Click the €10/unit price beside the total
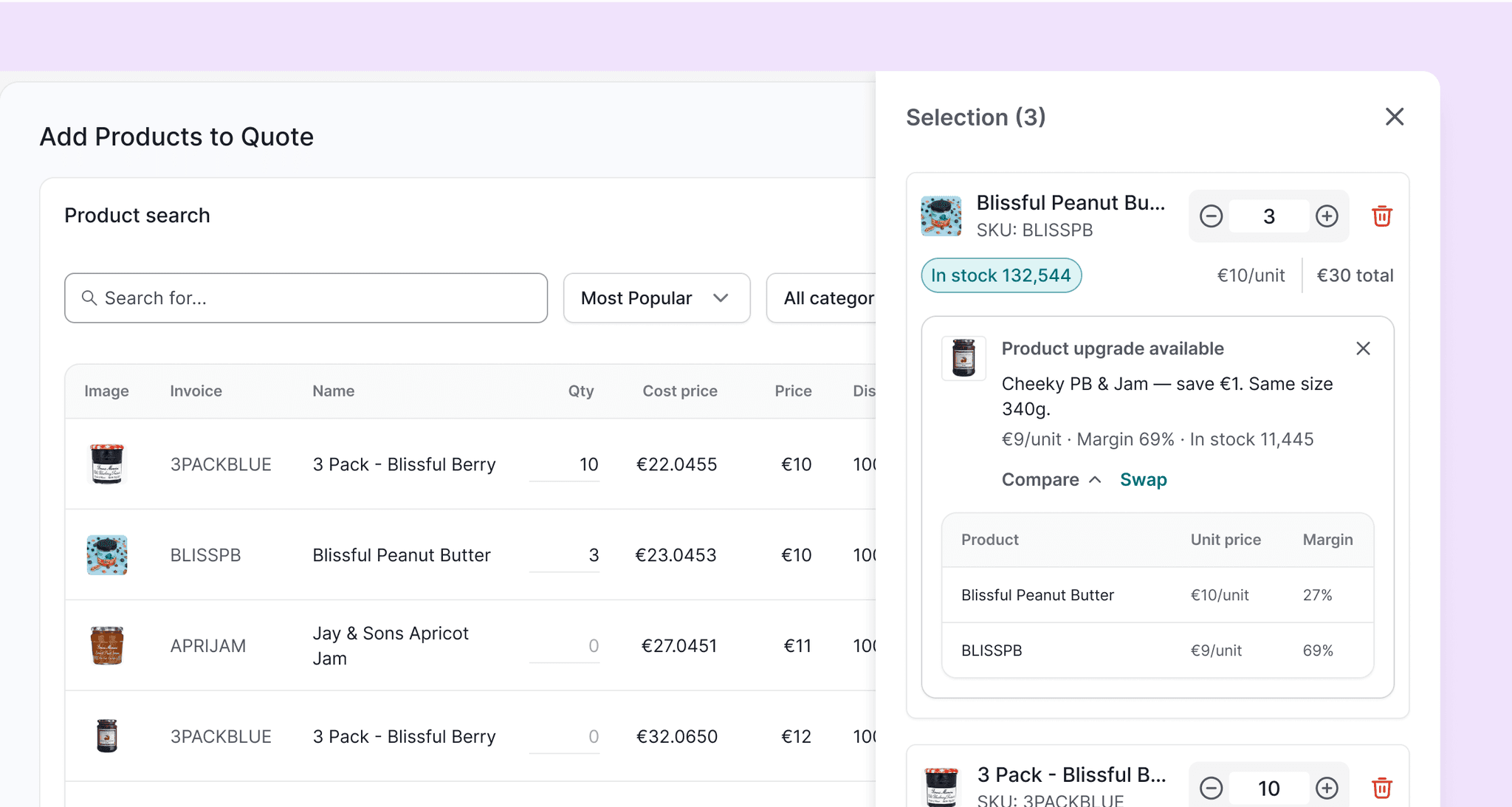Viewport: 1512px width, 807px height. (x=1251, y=275)
